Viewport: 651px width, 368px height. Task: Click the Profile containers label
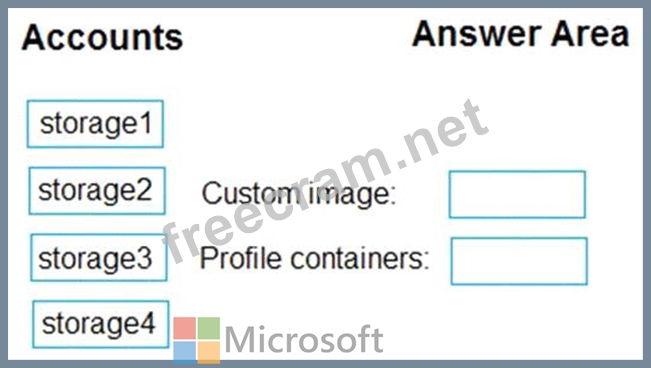click(x=314, y=258)
